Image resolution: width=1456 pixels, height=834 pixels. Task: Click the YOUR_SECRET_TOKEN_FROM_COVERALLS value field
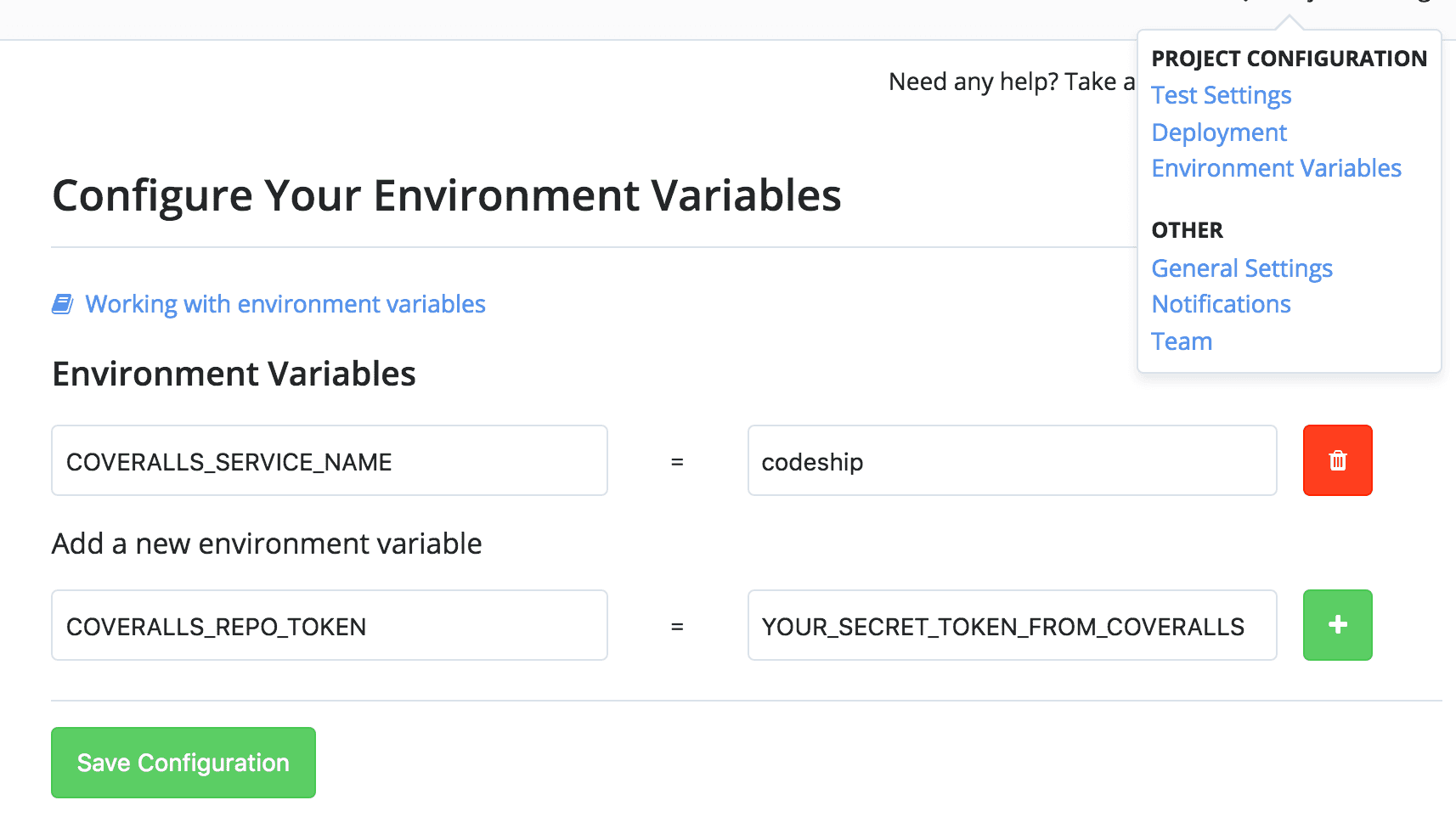click(1011, 625)
